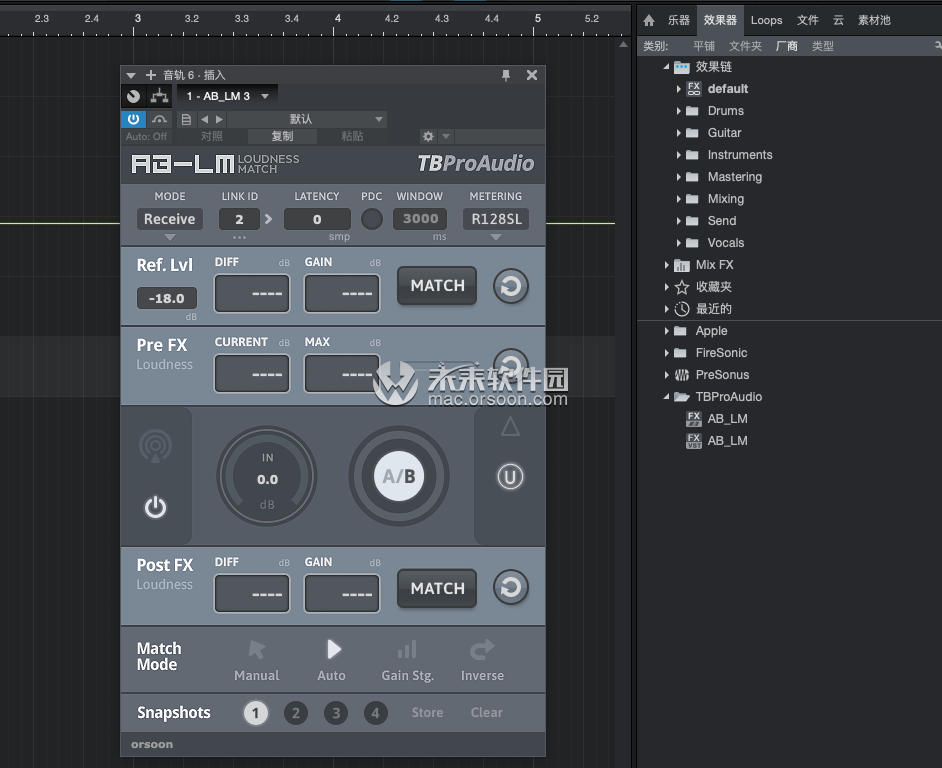
Task: Toggle the A/B comparison button
Action: point(399,477)
